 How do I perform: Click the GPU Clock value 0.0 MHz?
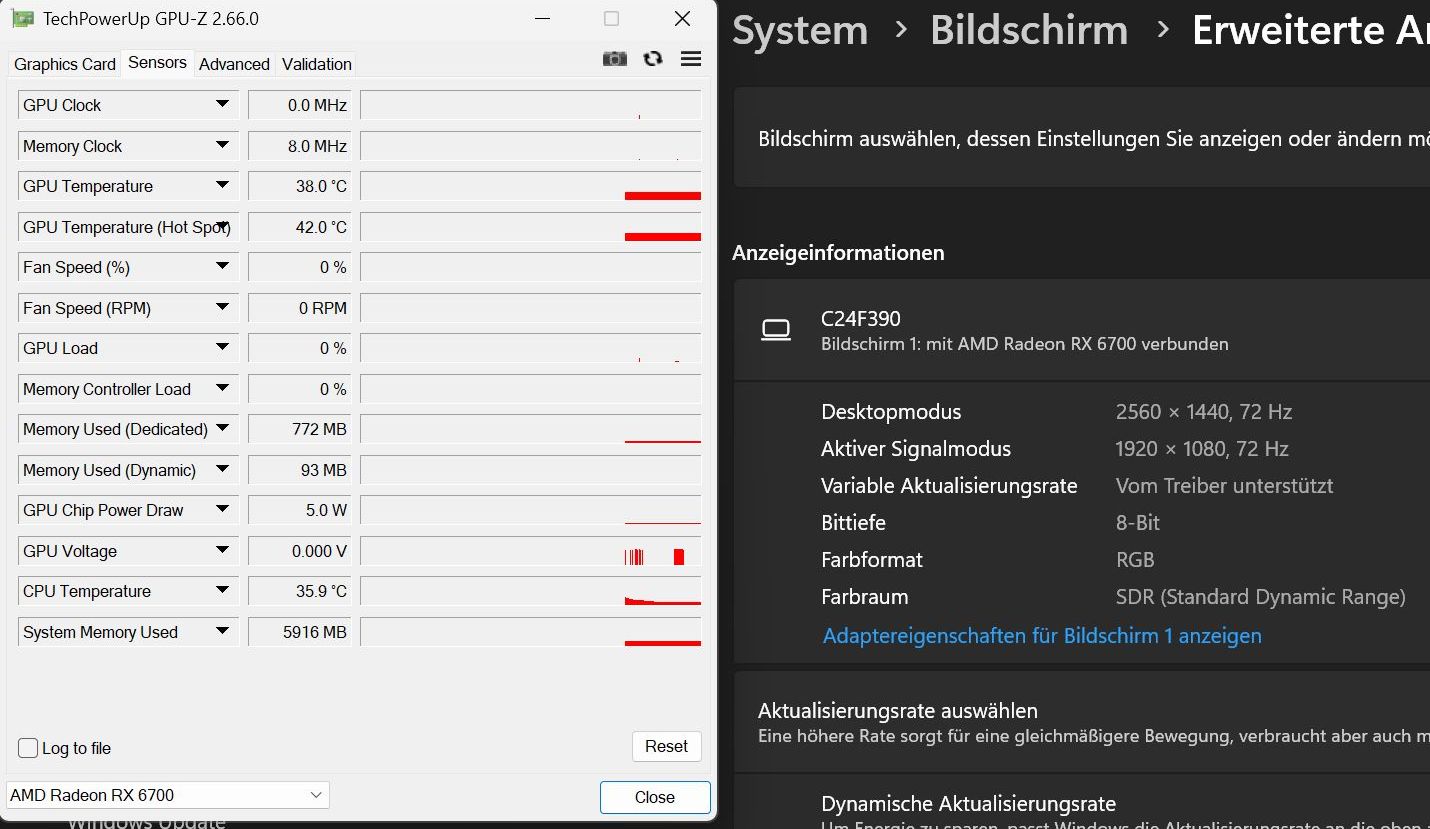coord(299,105)
